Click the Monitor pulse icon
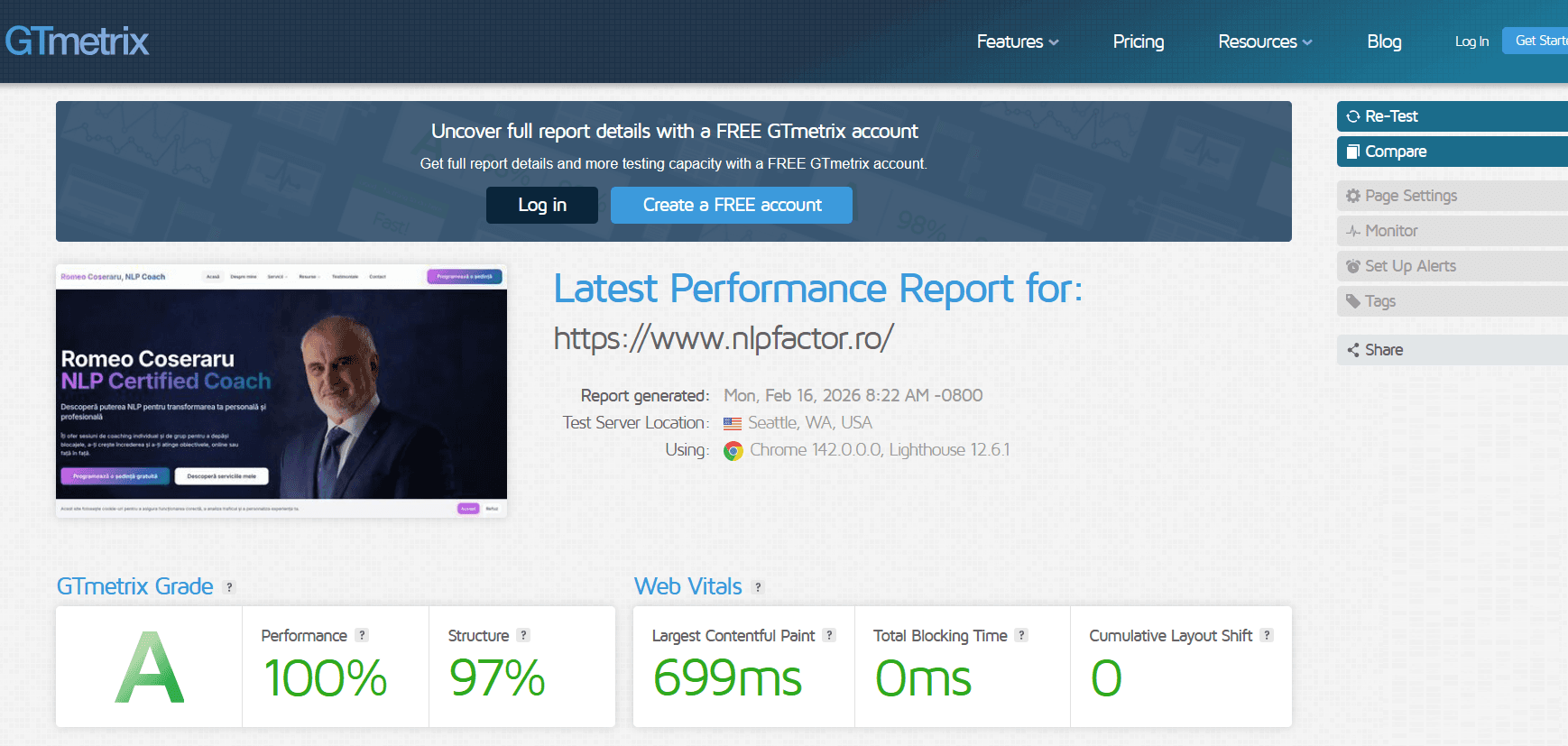 click(x=1353, y=231)
